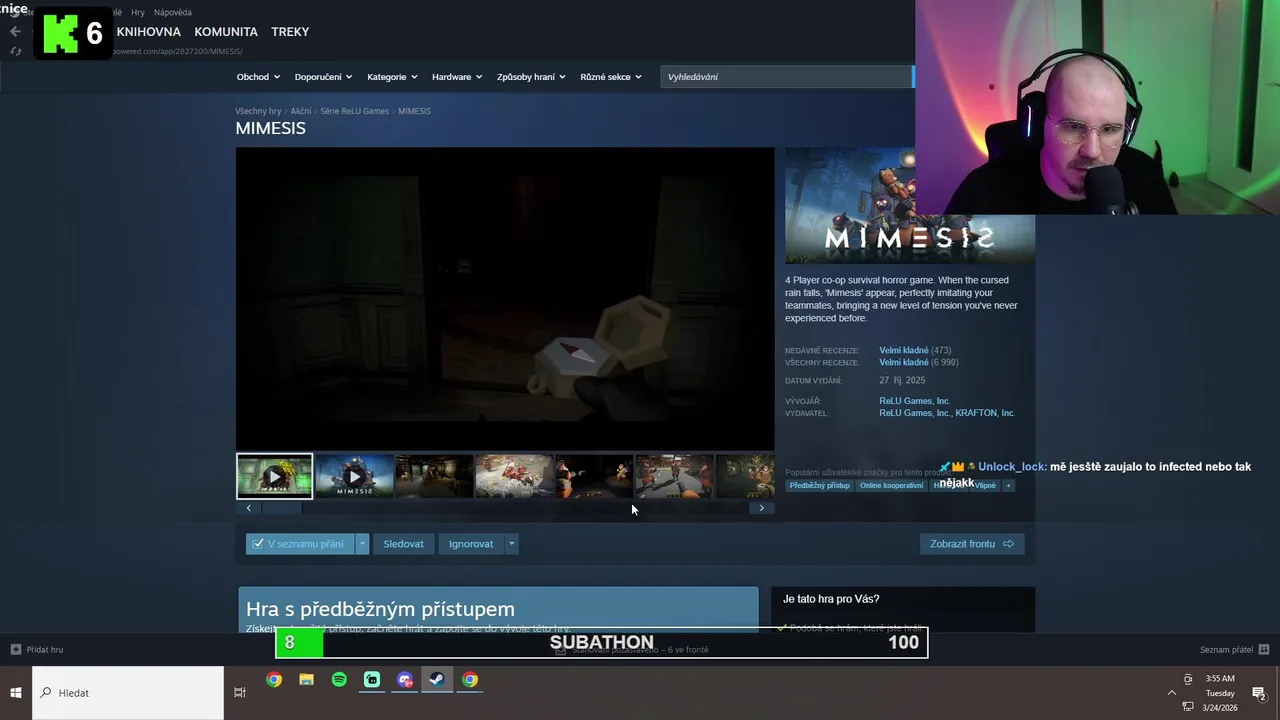Select the Předběžný přístup tag
Image resolution: width=1280 pixels, height=720 pixels.
coord(819,486)
